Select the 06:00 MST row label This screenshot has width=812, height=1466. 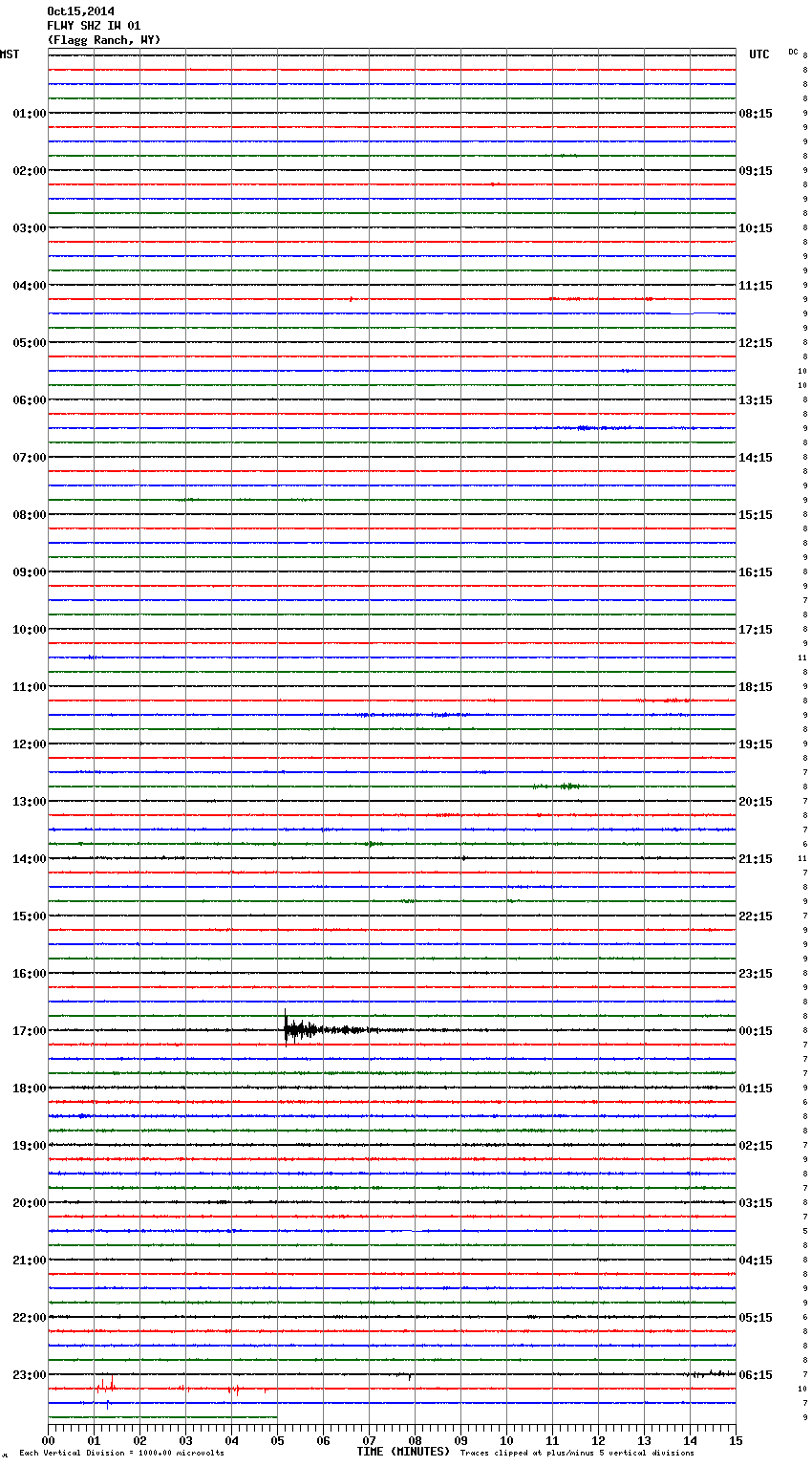click(x=30, y=400)
